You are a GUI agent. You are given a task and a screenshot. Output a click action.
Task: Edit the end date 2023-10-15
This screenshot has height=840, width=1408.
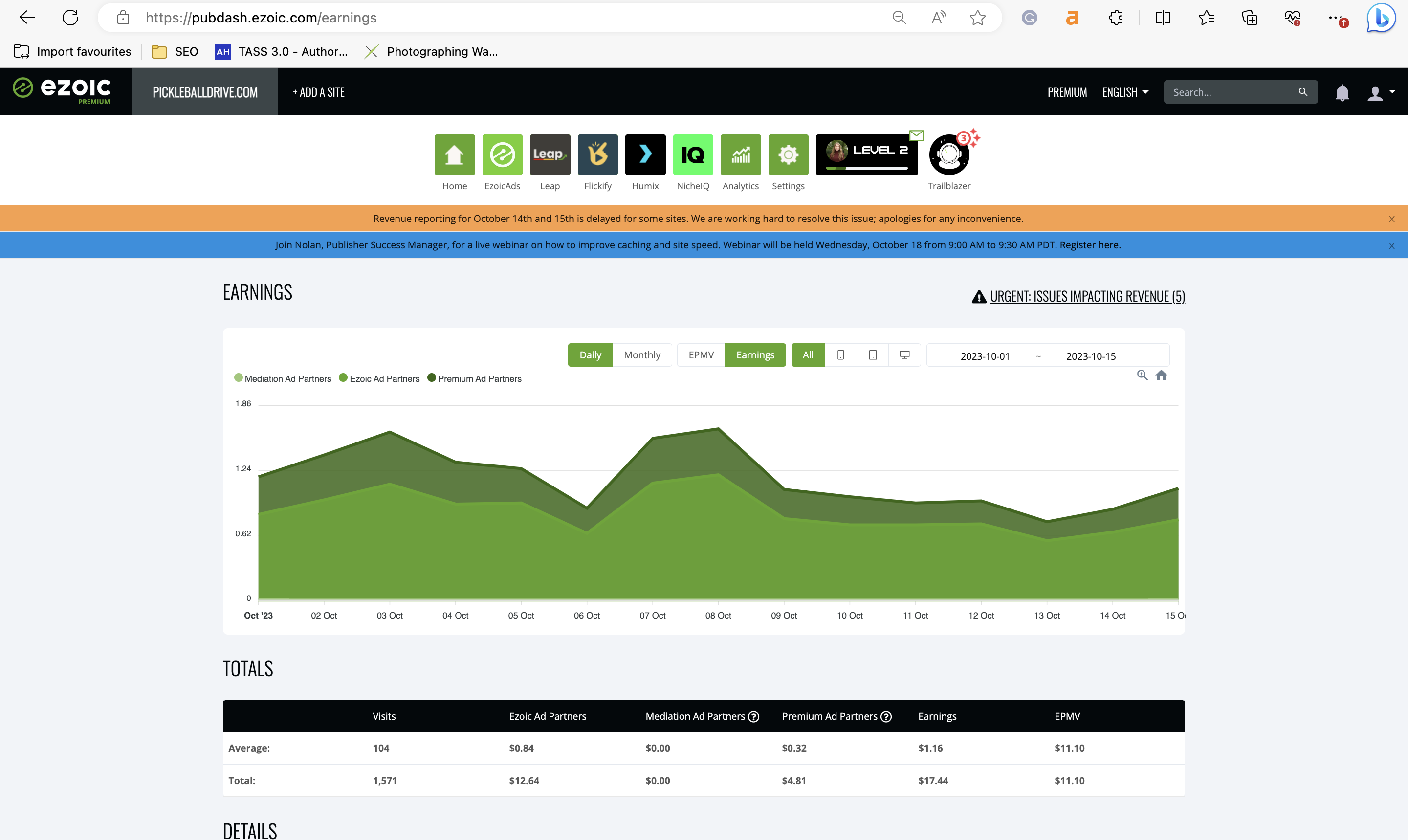(1091, 356)
